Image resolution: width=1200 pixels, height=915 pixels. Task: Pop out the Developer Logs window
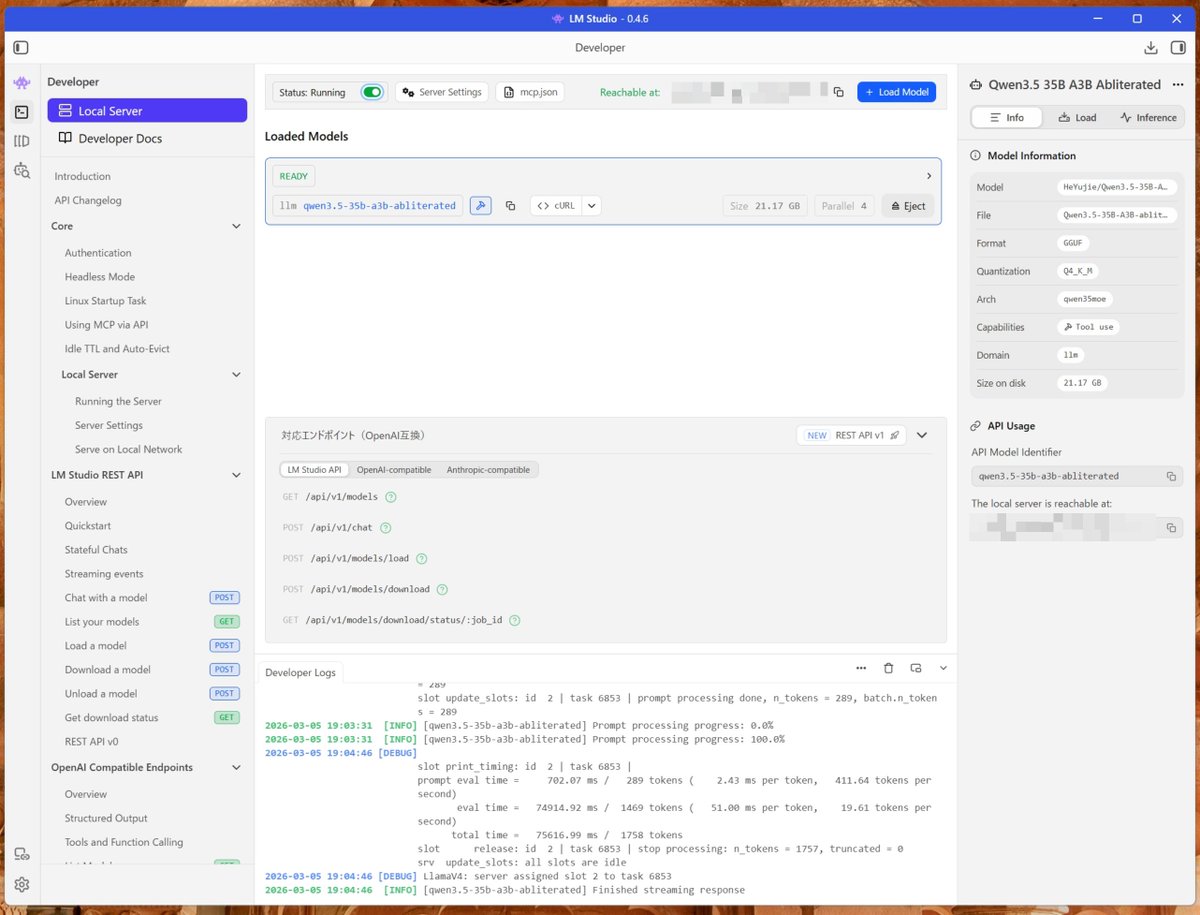pos(915,668)
